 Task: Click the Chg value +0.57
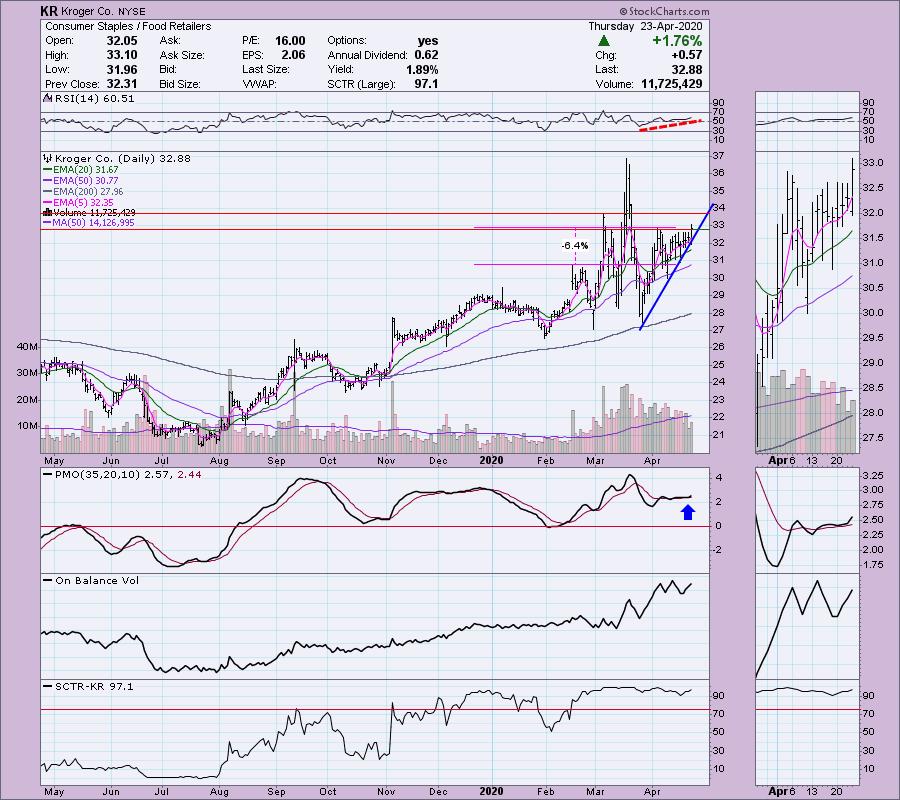(x=687, y=55)
